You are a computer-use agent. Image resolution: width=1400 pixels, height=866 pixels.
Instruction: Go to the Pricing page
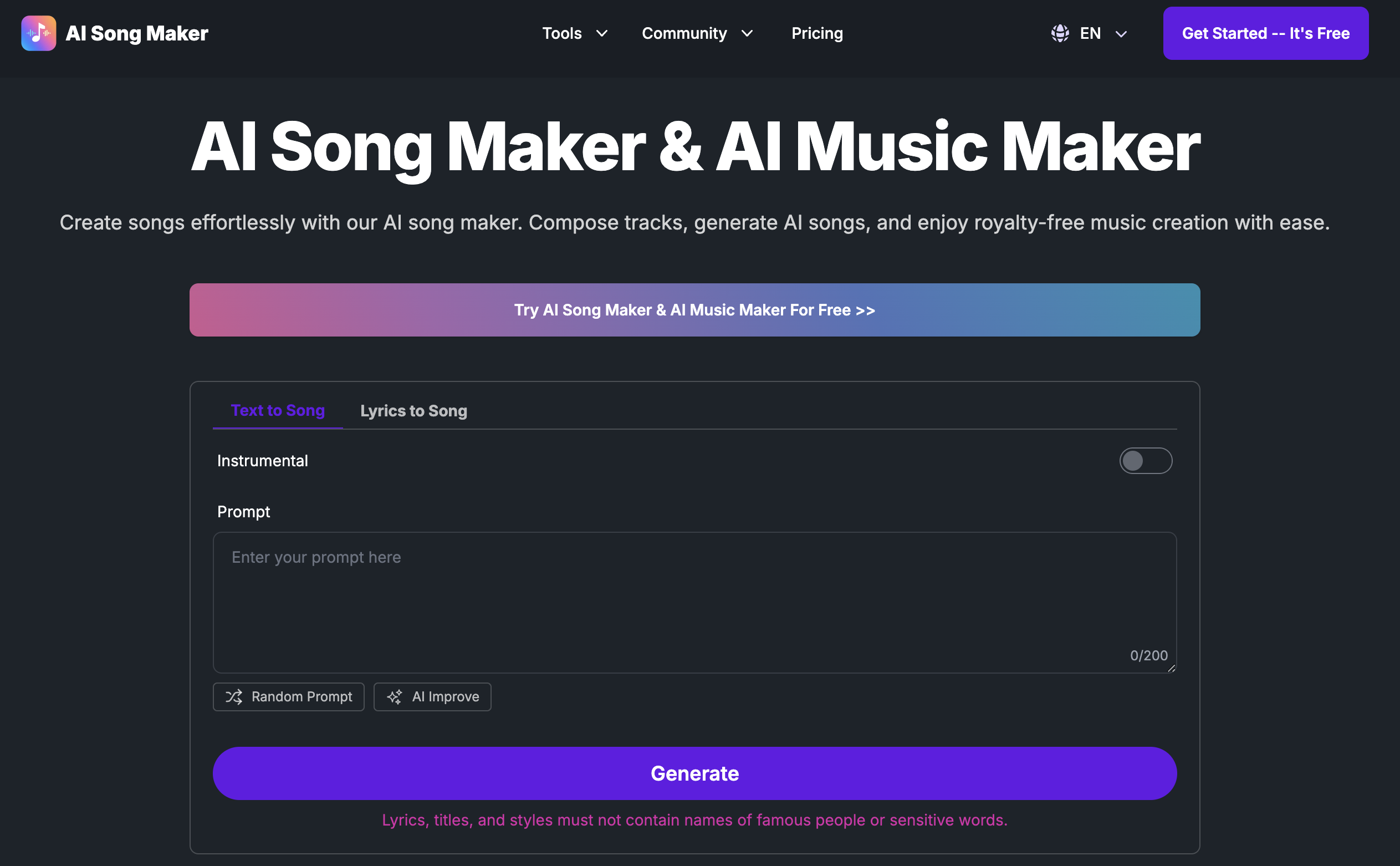[816, 33]
